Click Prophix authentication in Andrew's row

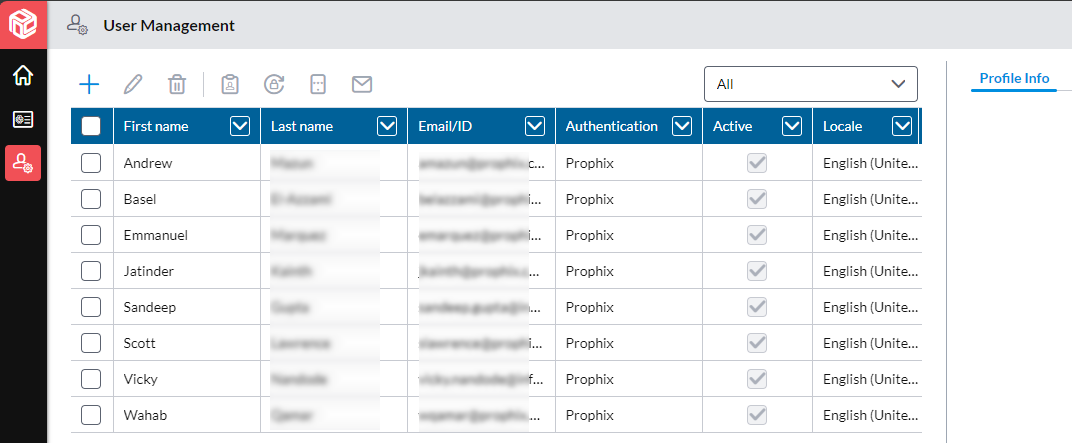pyautogui.click(x=590, y=163)
